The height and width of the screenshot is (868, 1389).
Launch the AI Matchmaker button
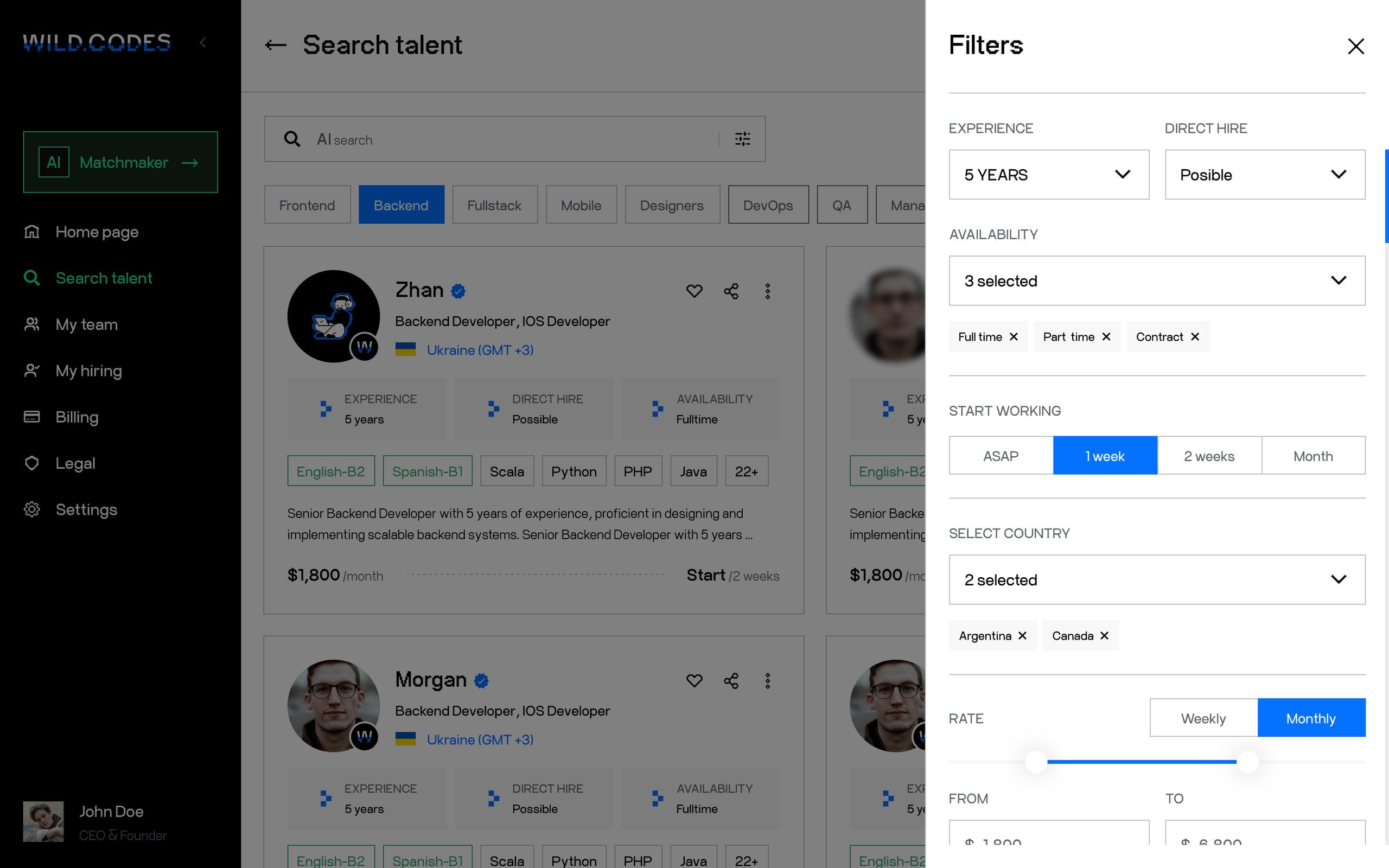point(120,162)
